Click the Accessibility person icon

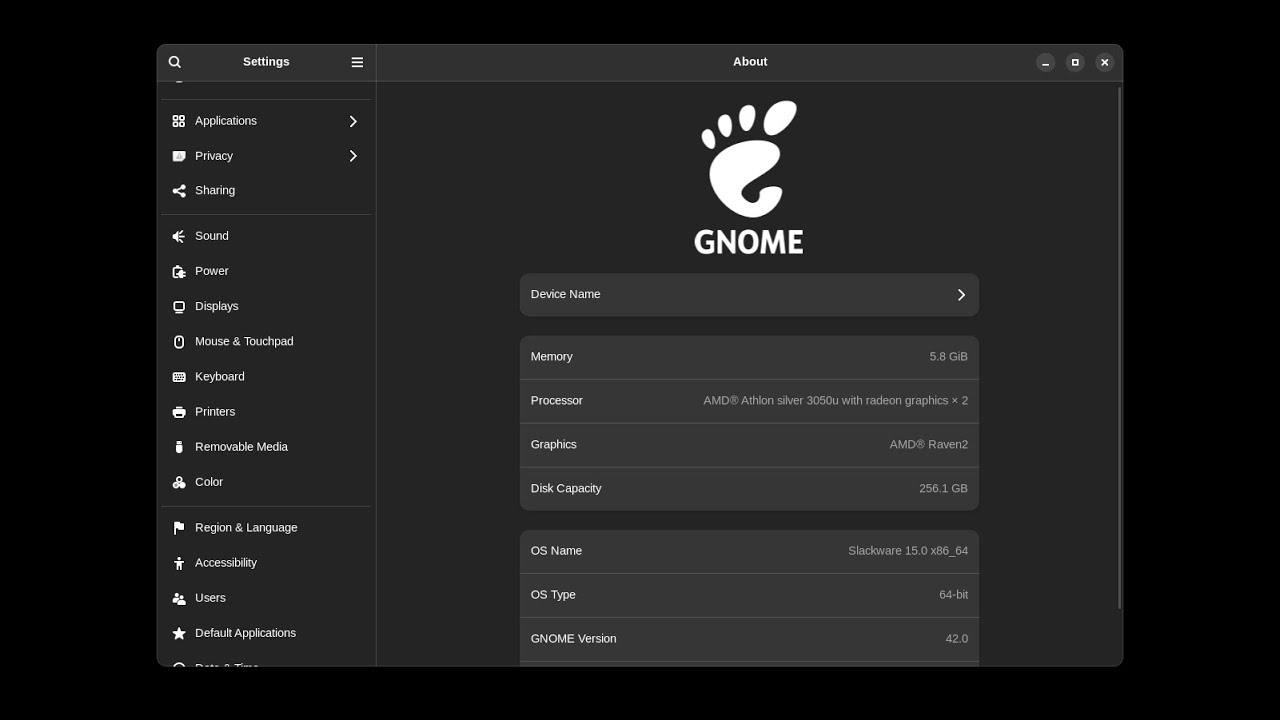(x=179, y=563)
